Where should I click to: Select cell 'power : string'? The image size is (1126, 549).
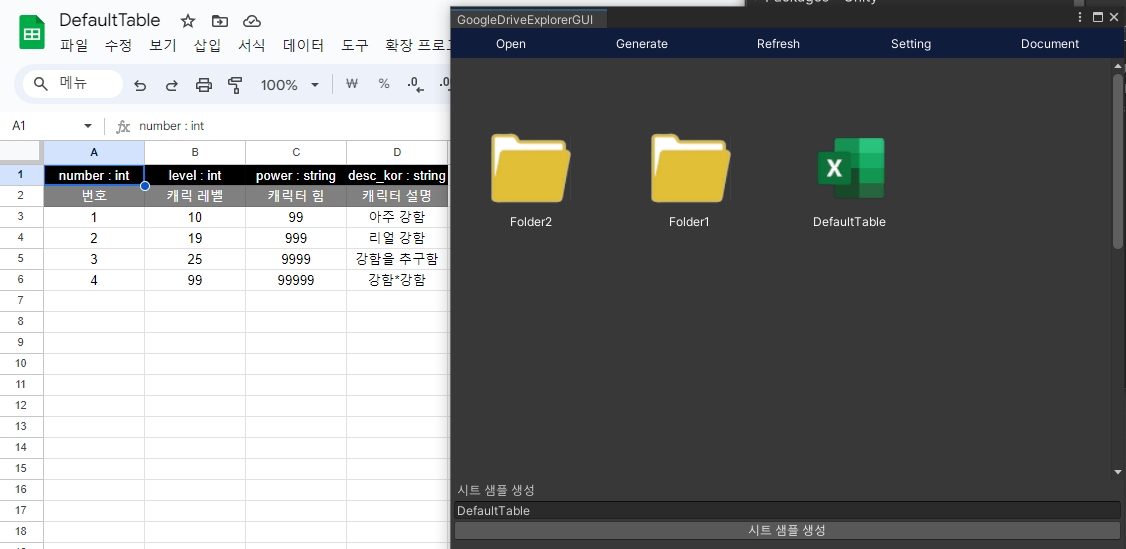(296, 175)
